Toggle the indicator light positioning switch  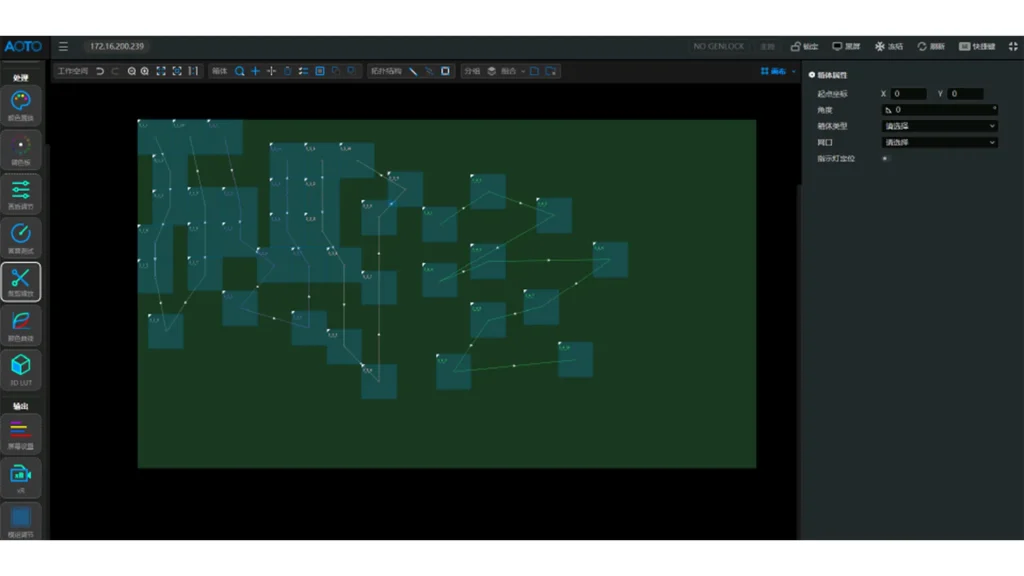885,158
